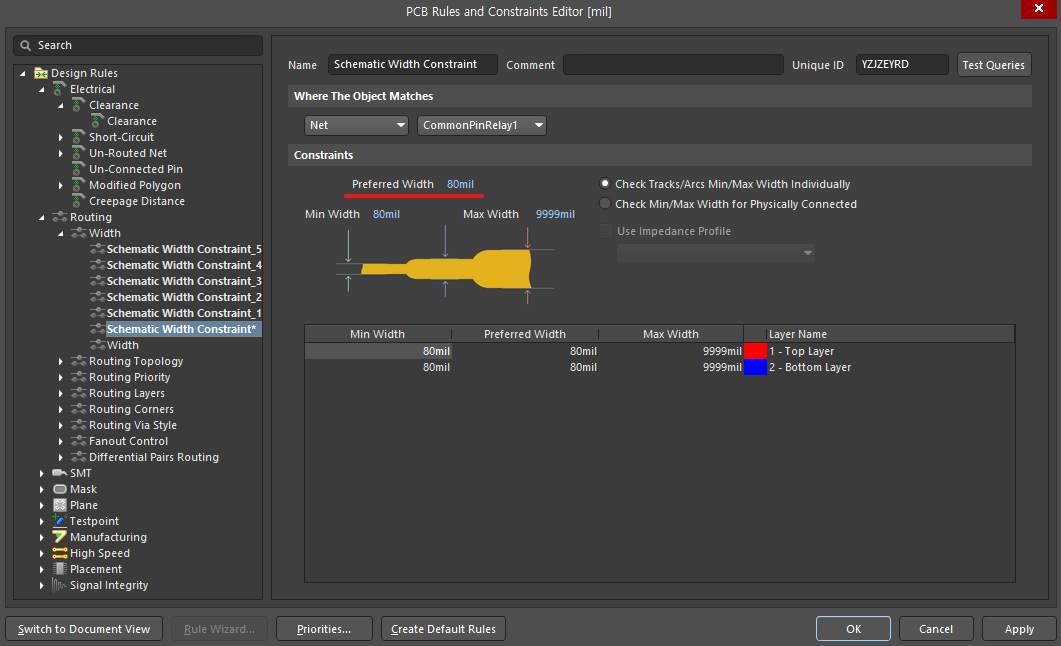Image resolution: width=1061 pixels, height=646 pixels.
Task: Click the red Top Layer color swatch
Action: (755, 351)
